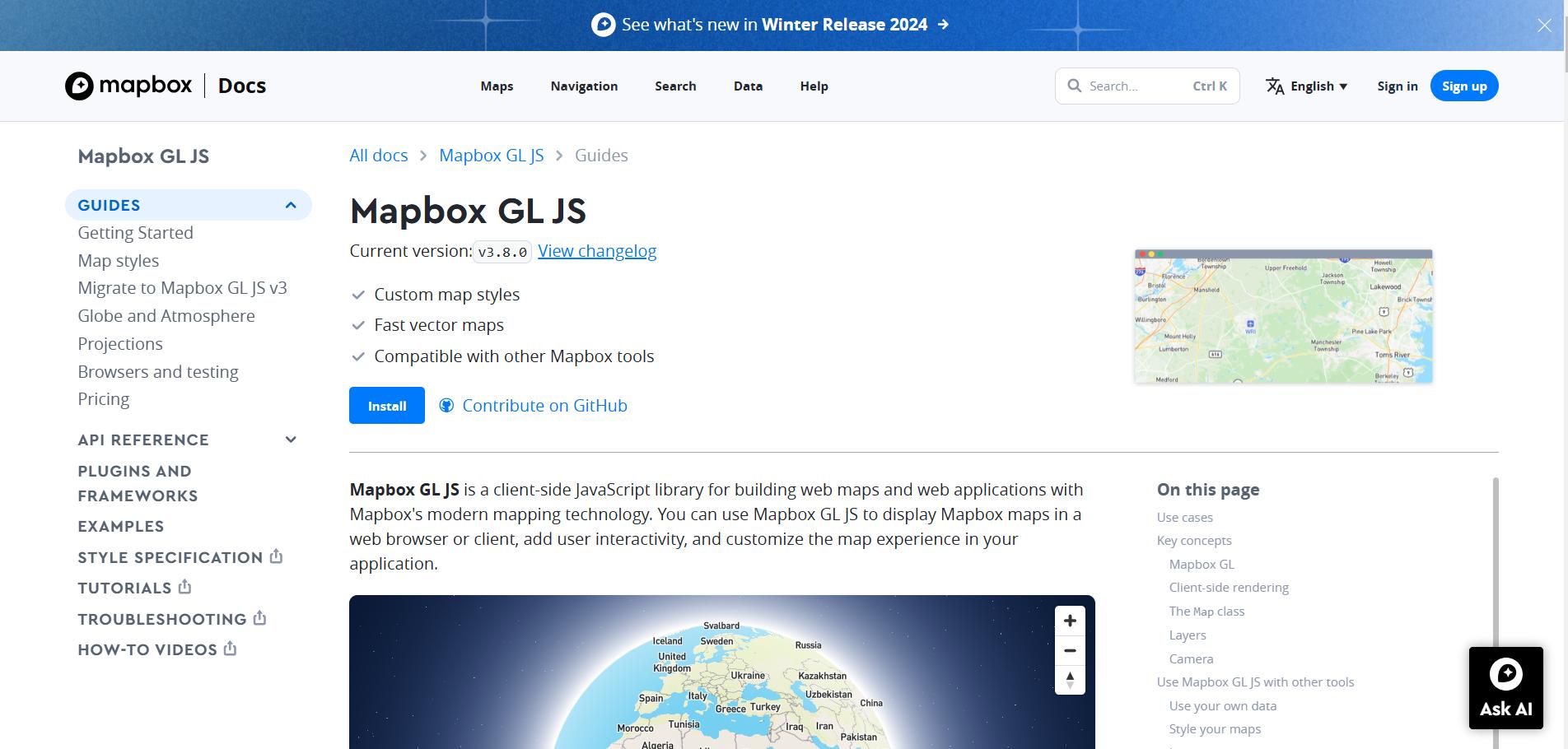Open STYLE SPECIFICATION section
Screen dimensions: 1568x749
point(170,557)
